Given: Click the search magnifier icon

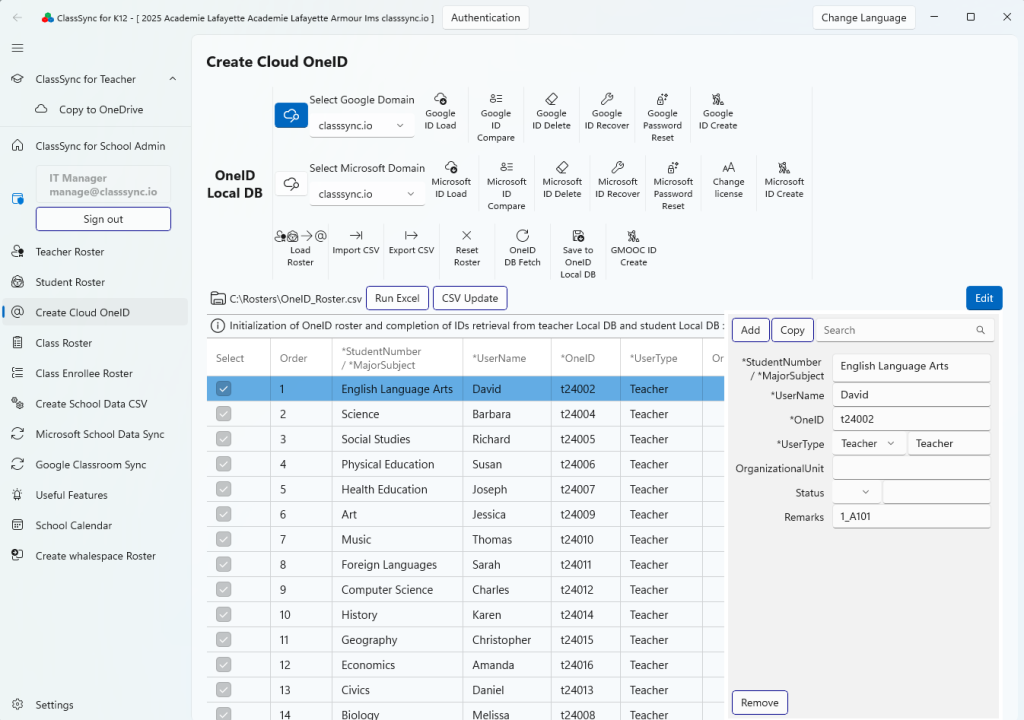Looking at the screenshot, I should click(980, 330).
